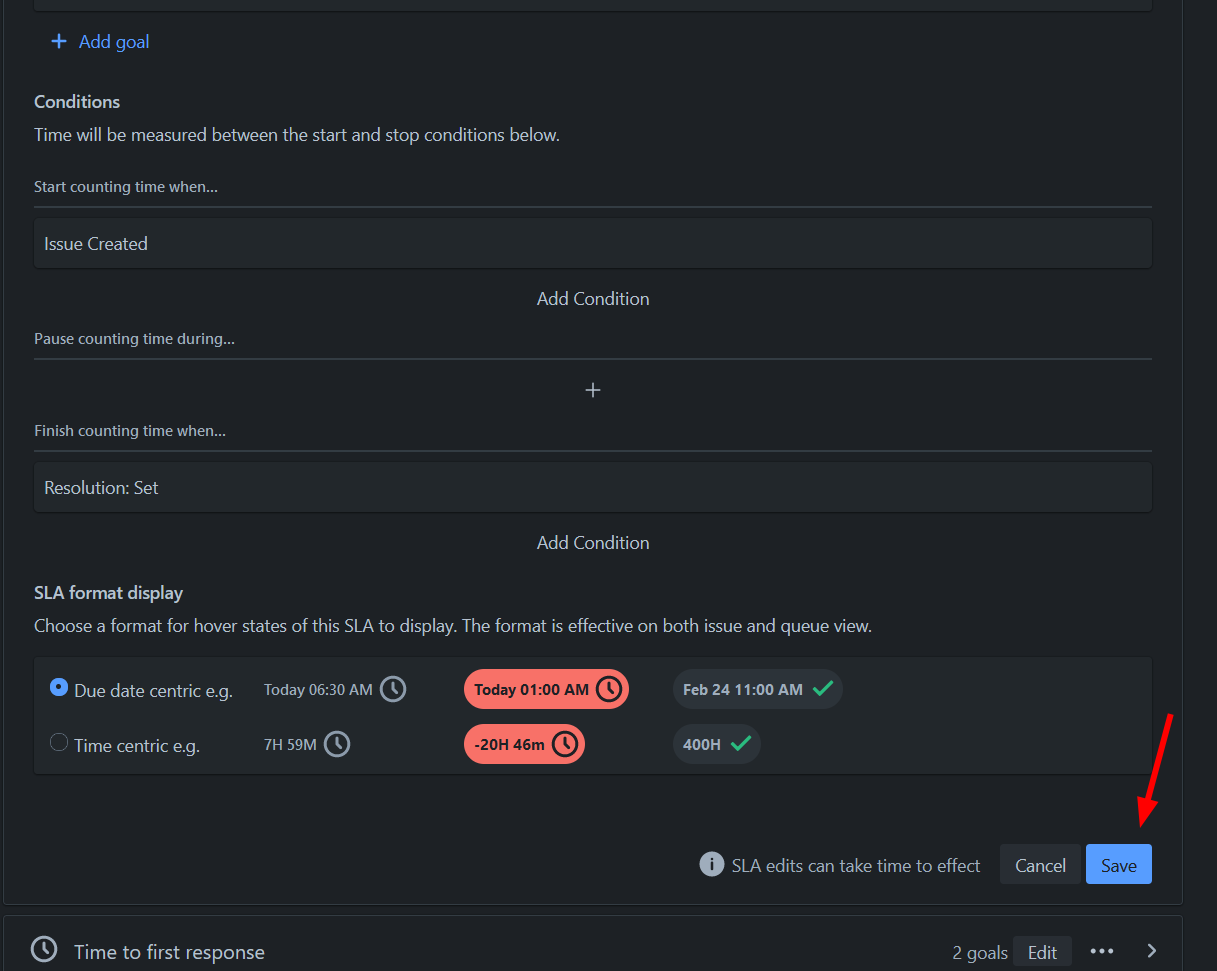Add a pause condition with plus button
Image resolution: width=1217 pixels, height=971 pixels.
593,390
